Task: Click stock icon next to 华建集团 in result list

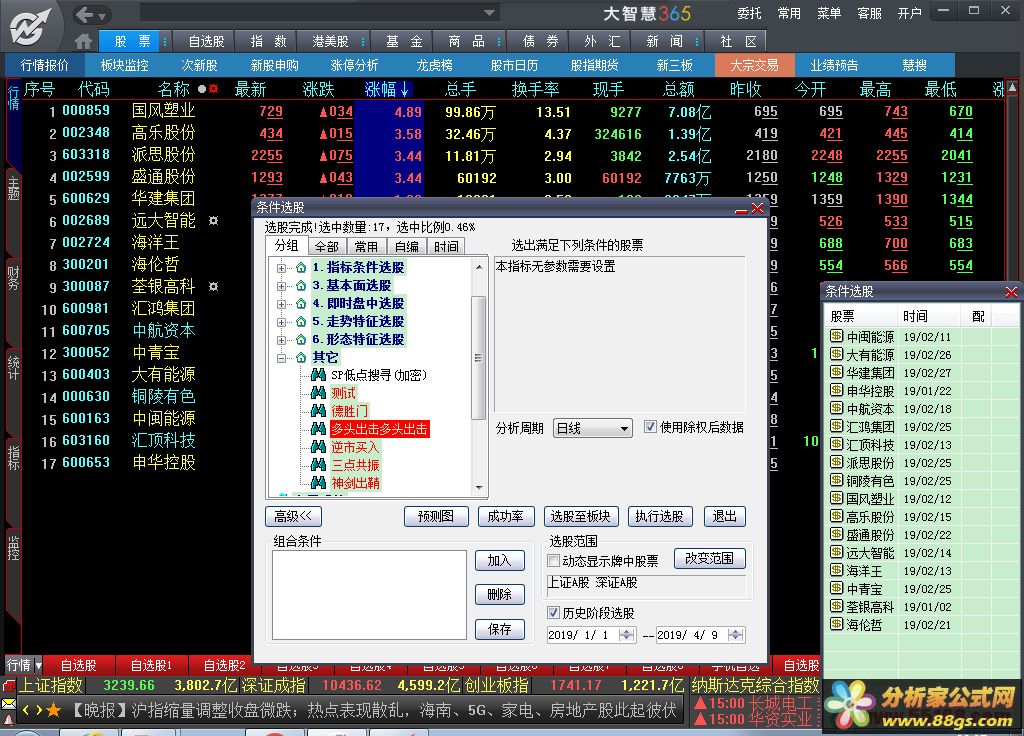Action: coord(836,372)
